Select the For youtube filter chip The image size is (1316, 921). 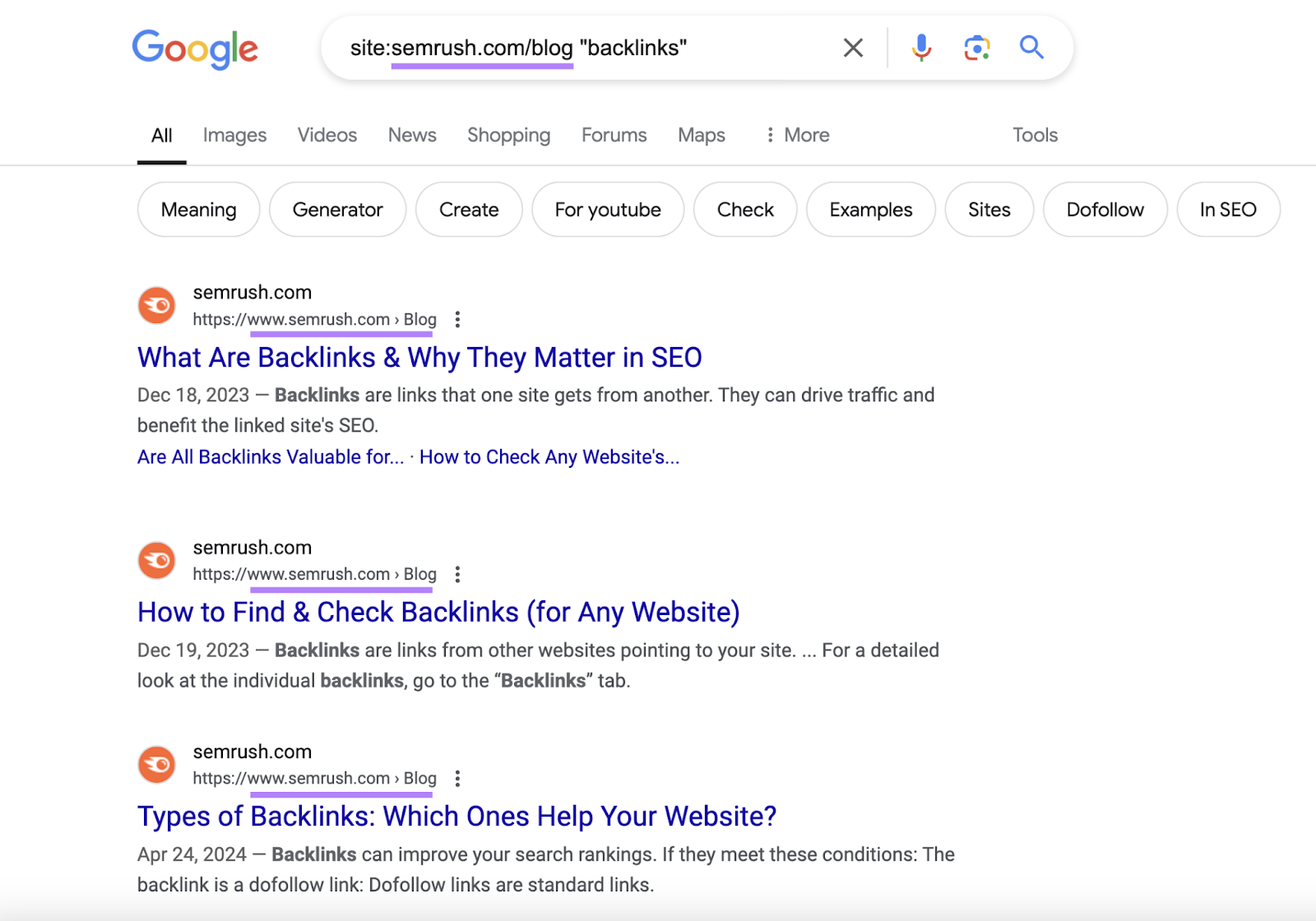coord(607,210)
